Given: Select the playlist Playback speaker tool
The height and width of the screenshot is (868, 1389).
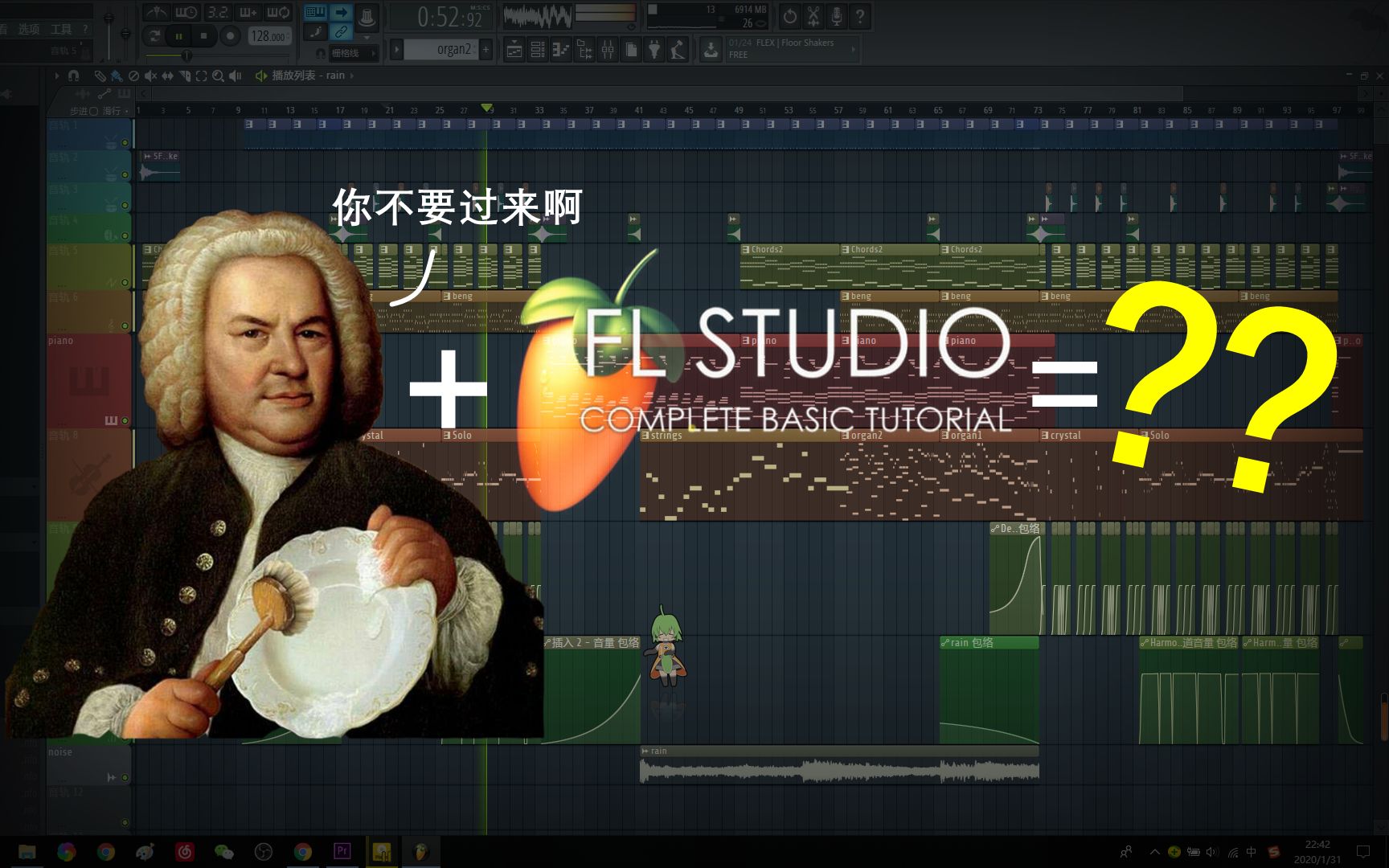Looking at the screenshot, I should pyautogui.click(x=236, y=76).
